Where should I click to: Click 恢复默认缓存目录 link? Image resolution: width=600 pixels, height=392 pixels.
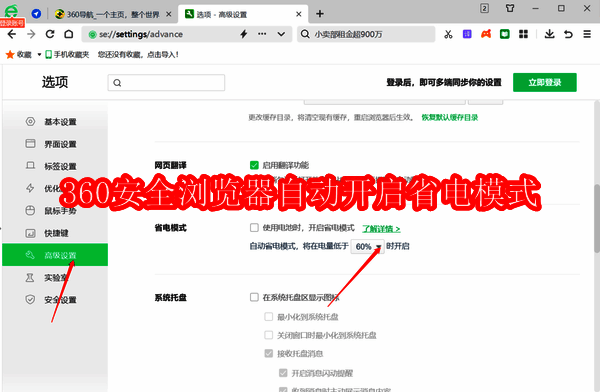pyautogui.click(x=450, y=118)
